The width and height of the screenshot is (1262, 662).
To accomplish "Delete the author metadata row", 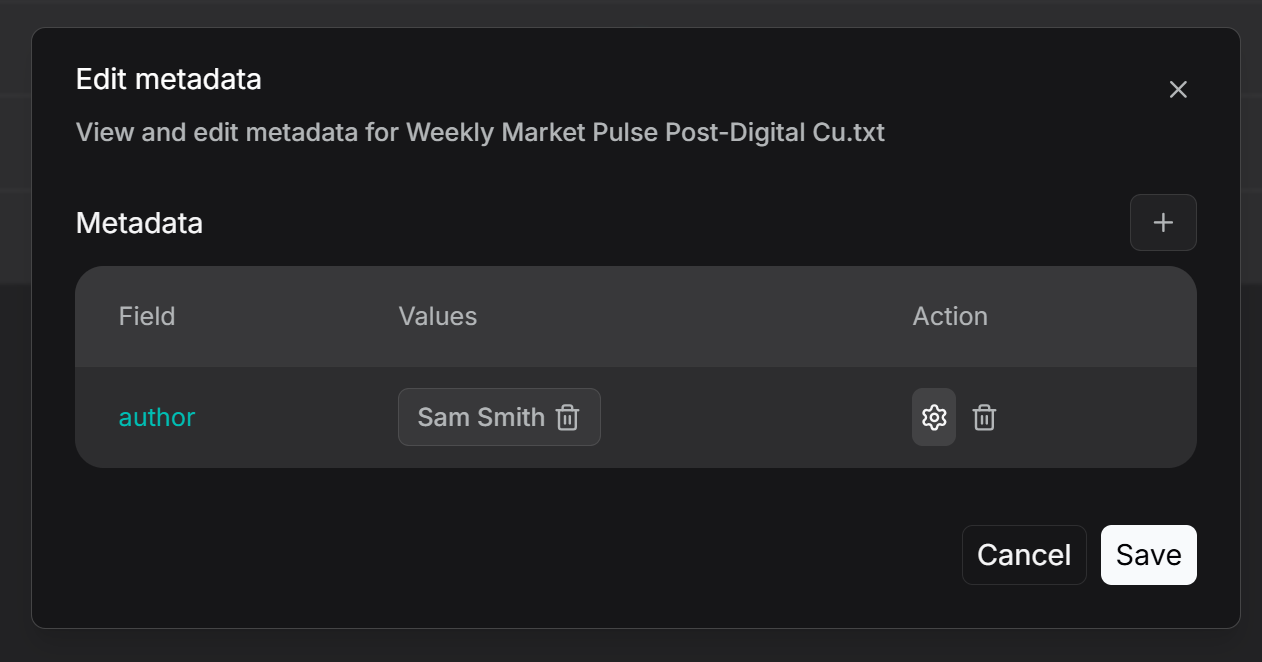I will (x=985, y=417).
